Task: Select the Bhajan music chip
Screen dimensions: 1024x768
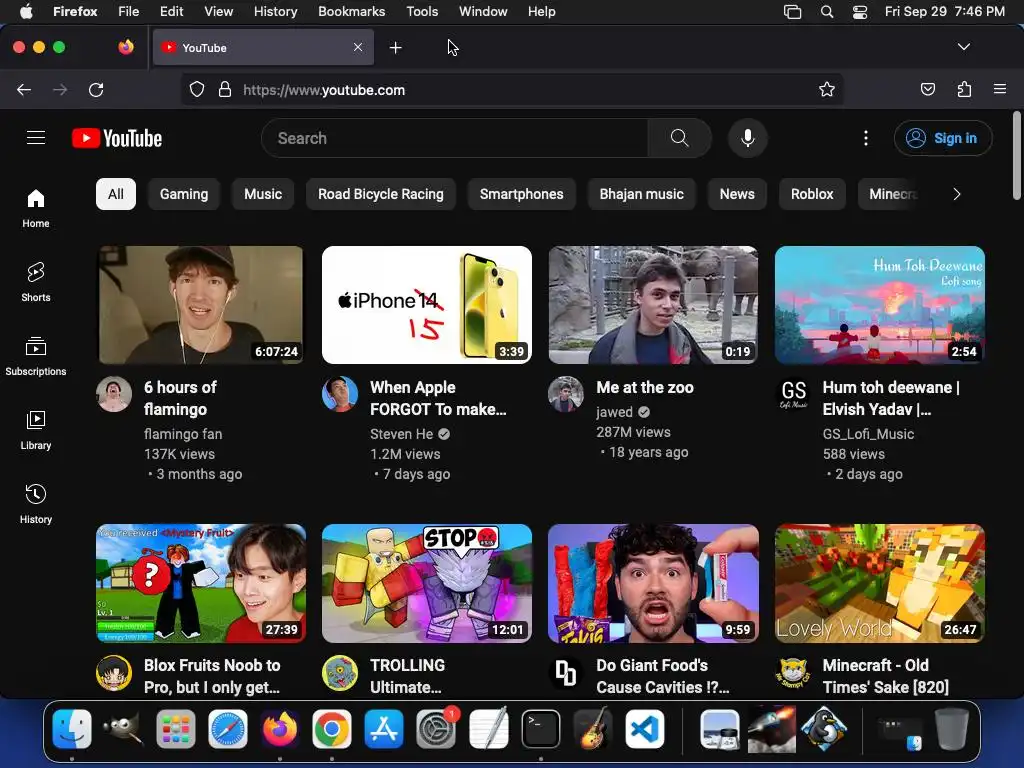Action: [x=642, y=194]
